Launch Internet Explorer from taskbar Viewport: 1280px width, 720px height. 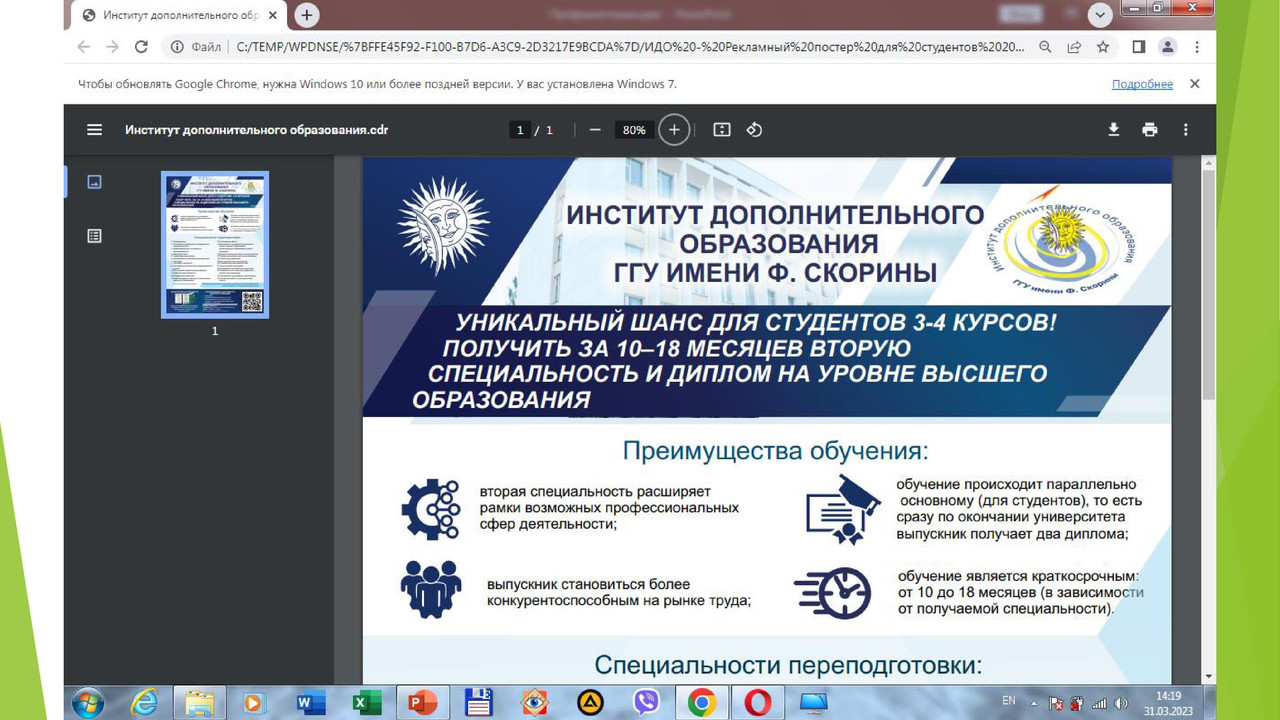[x=145, y=704]
